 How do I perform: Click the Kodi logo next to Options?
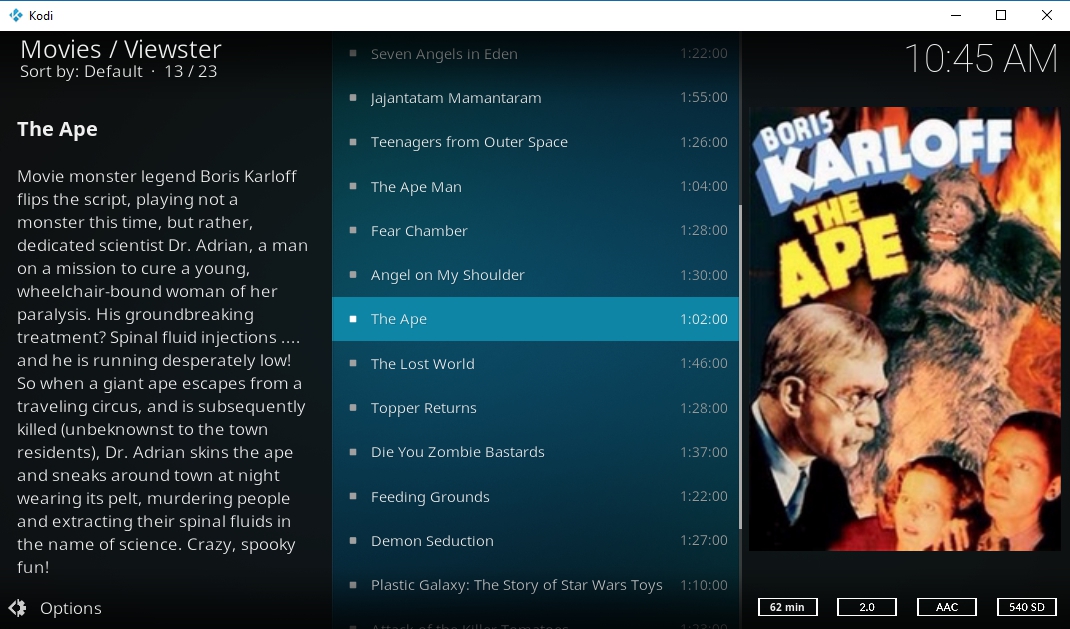(19, 608)
